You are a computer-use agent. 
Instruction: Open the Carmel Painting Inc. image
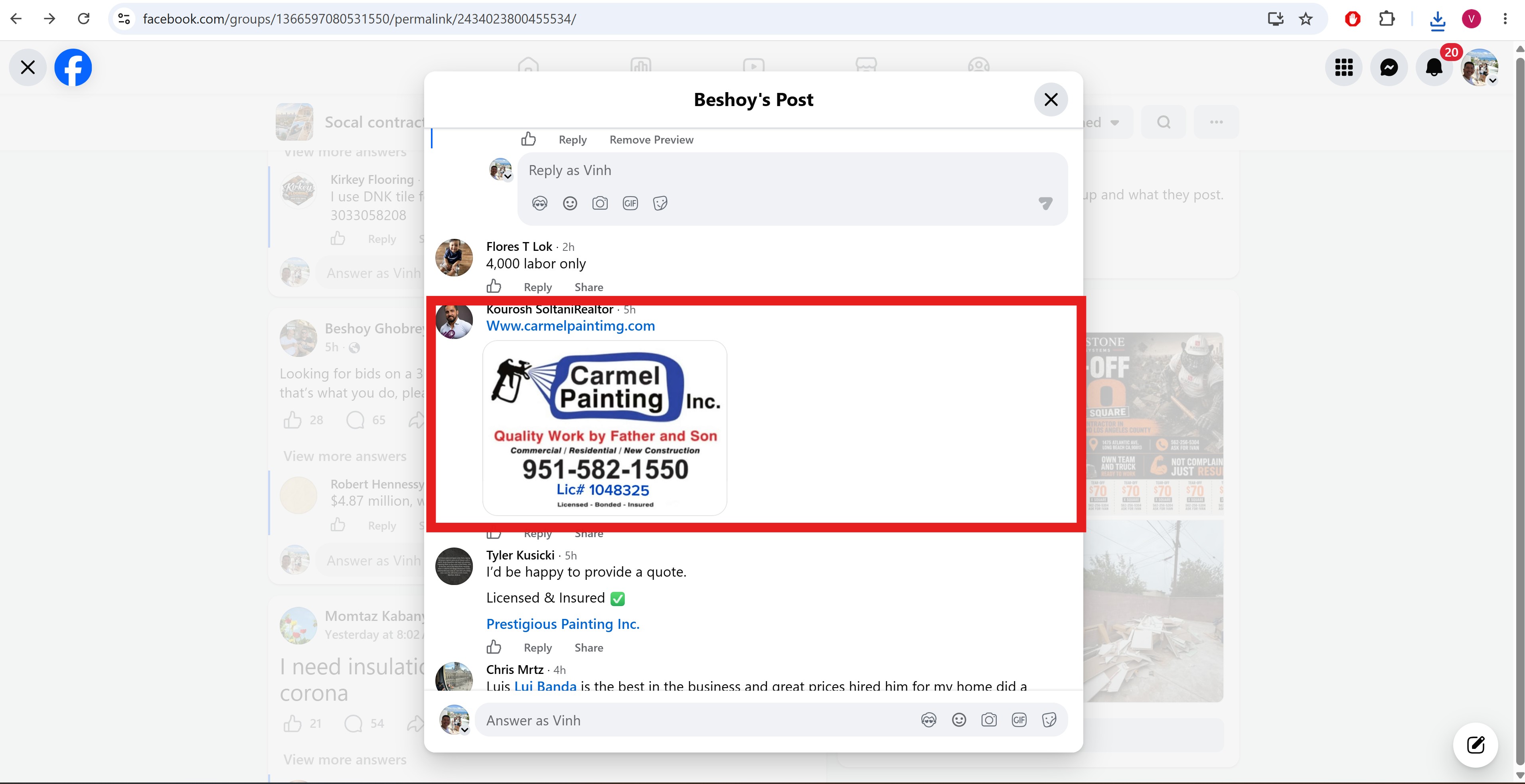click(604, 428)
